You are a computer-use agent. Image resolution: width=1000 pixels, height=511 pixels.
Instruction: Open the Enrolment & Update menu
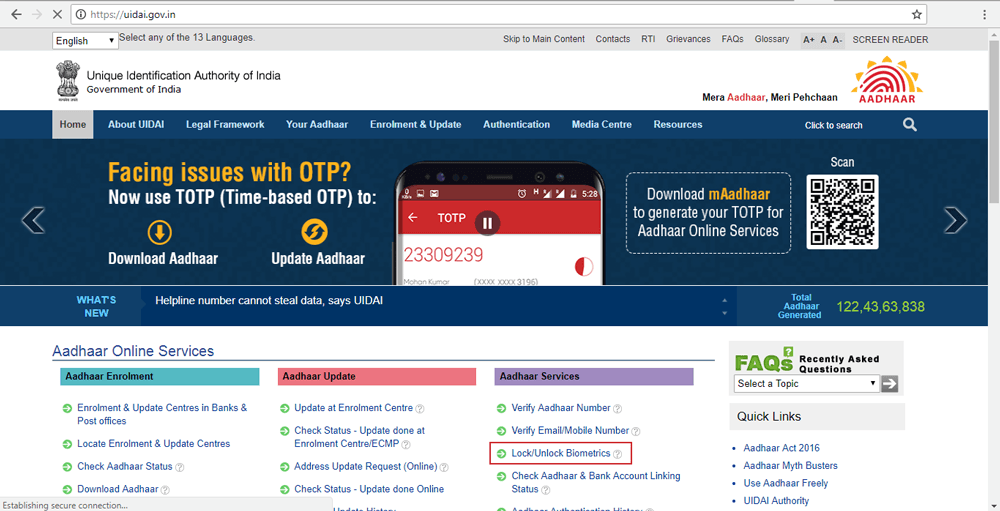[x=415, y=125]
